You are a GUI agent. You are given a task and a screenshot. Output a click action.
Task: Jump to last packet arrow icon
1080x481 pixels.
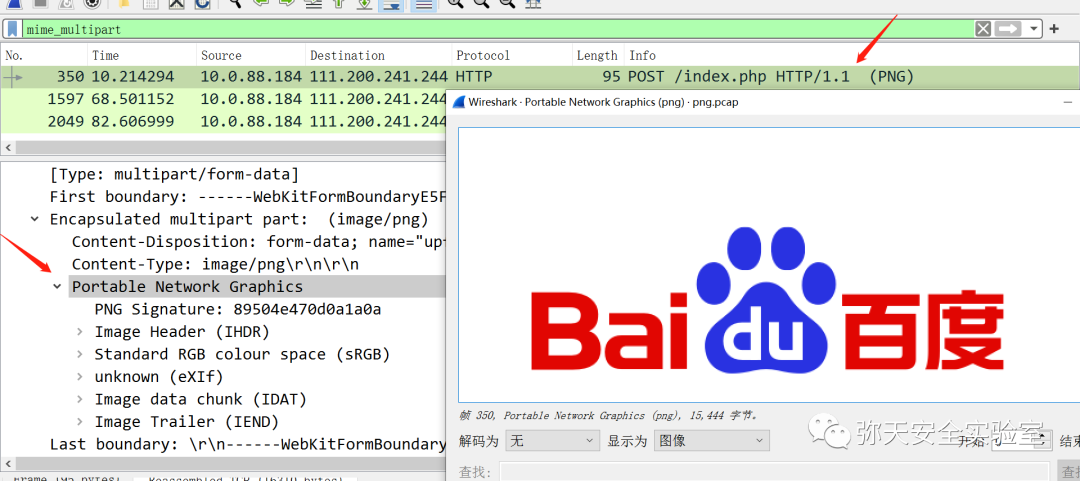[364, 3]
